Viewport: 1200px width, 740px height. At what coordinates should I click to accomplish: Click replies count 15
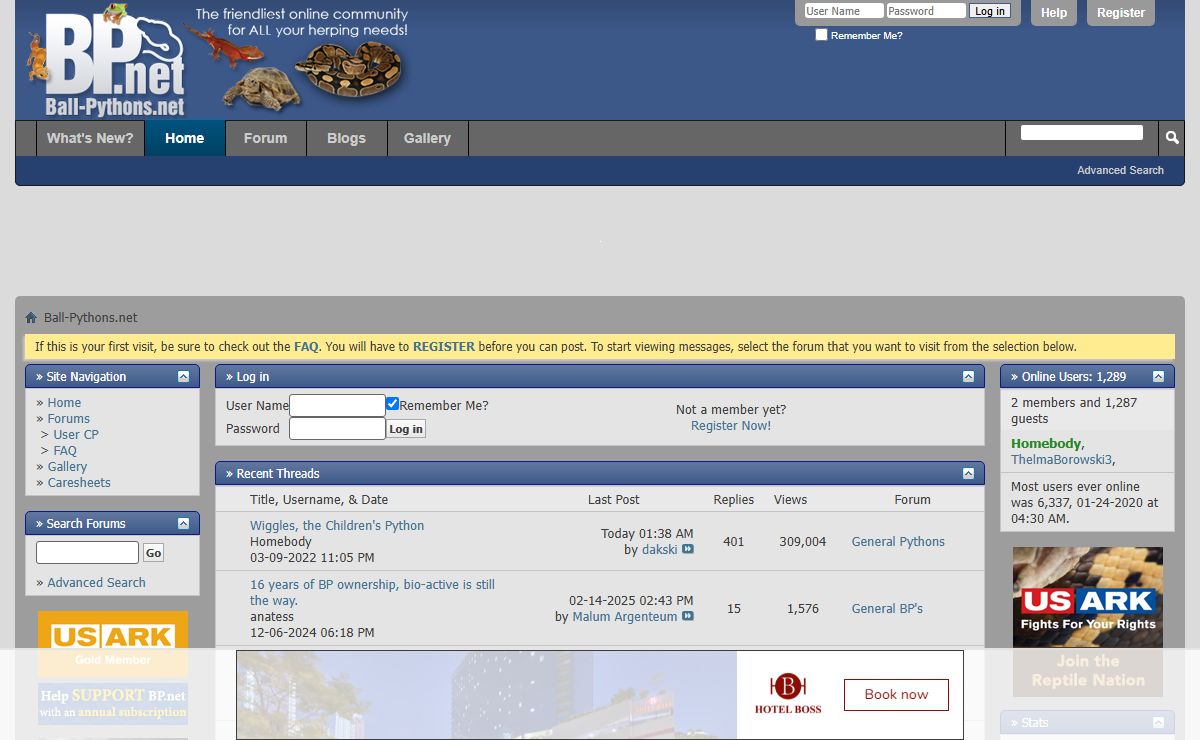tap(734, 609)
